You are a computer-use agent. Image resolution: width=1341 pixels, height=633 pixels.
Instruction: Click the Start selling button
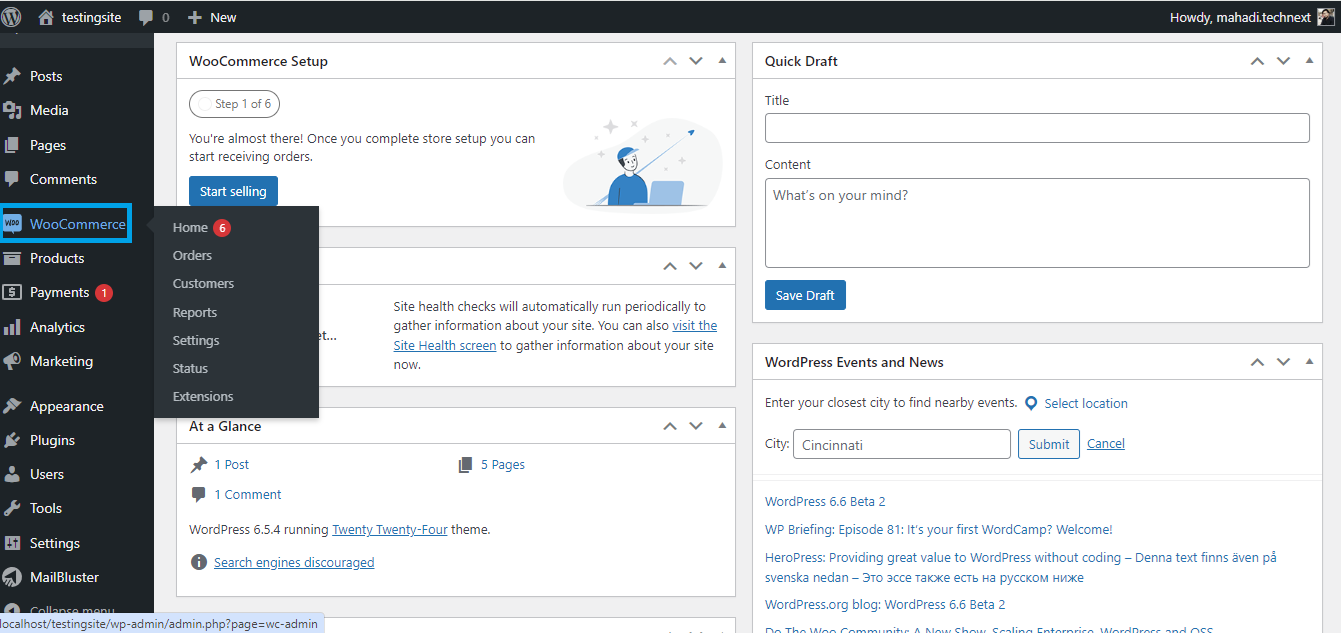point(233,191)
